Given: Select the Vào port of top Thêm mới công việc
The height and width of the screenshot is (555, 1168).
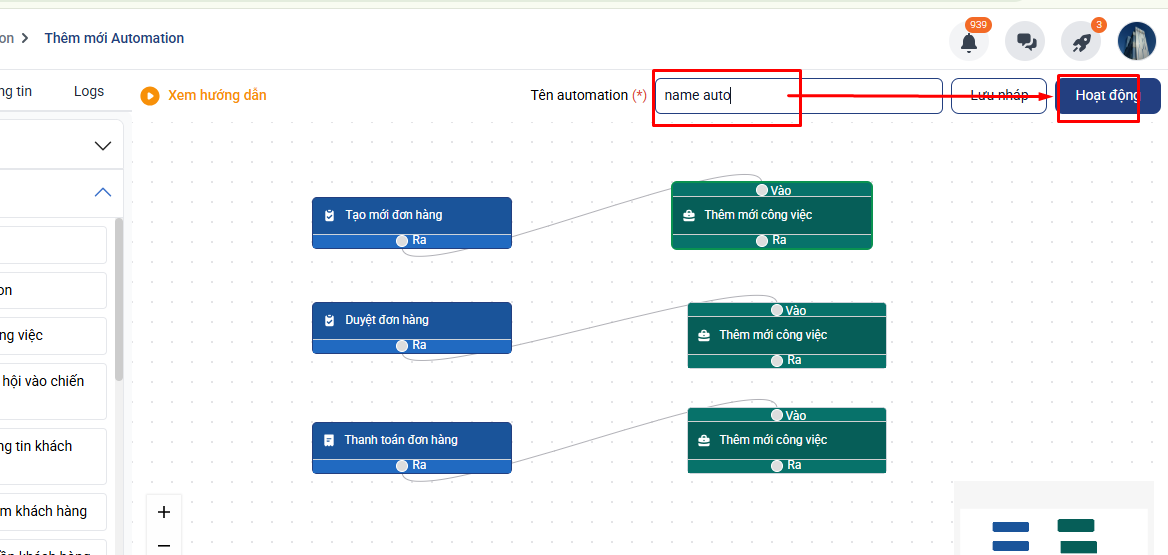Looking at the screenshot, I should pos(762,190).
